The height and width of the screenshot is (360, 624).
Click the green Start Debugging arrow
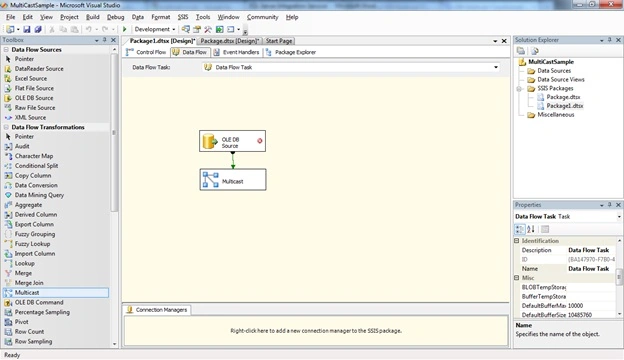tap(125, 29)
